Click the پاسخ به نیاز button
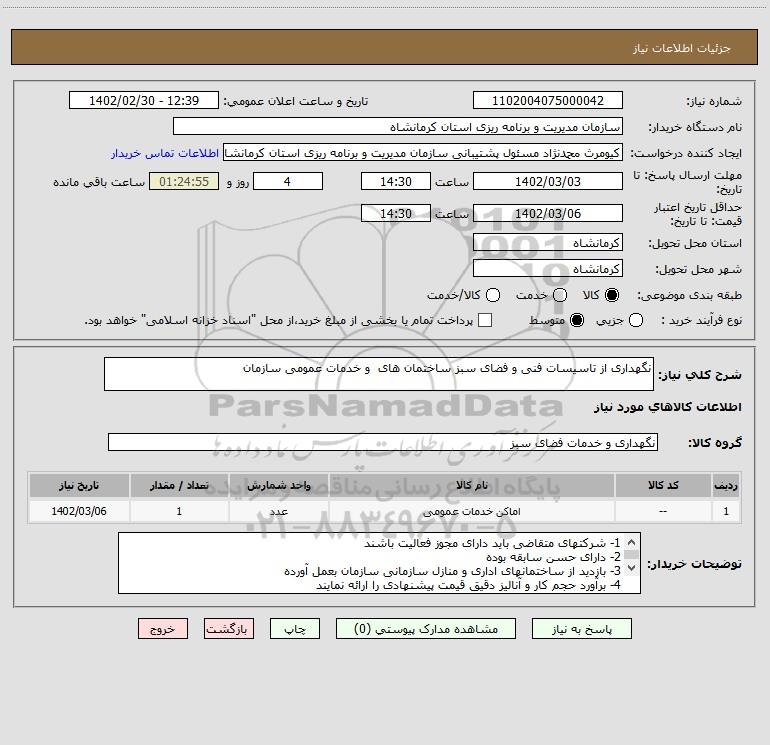Image resolution: width=770 pixels, height=745 pixels. tap(582, 629)
